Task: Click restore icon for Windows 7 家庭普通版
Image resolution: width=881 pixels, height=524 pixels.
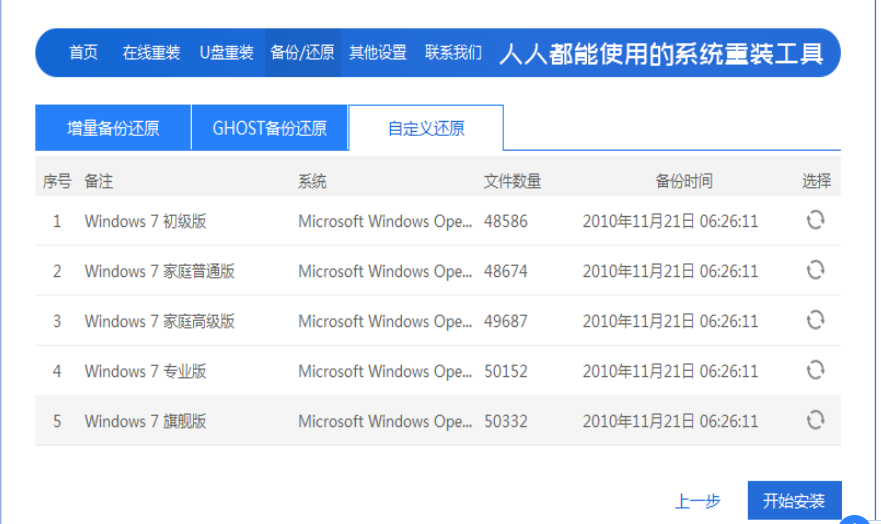Action: point(815,270)
